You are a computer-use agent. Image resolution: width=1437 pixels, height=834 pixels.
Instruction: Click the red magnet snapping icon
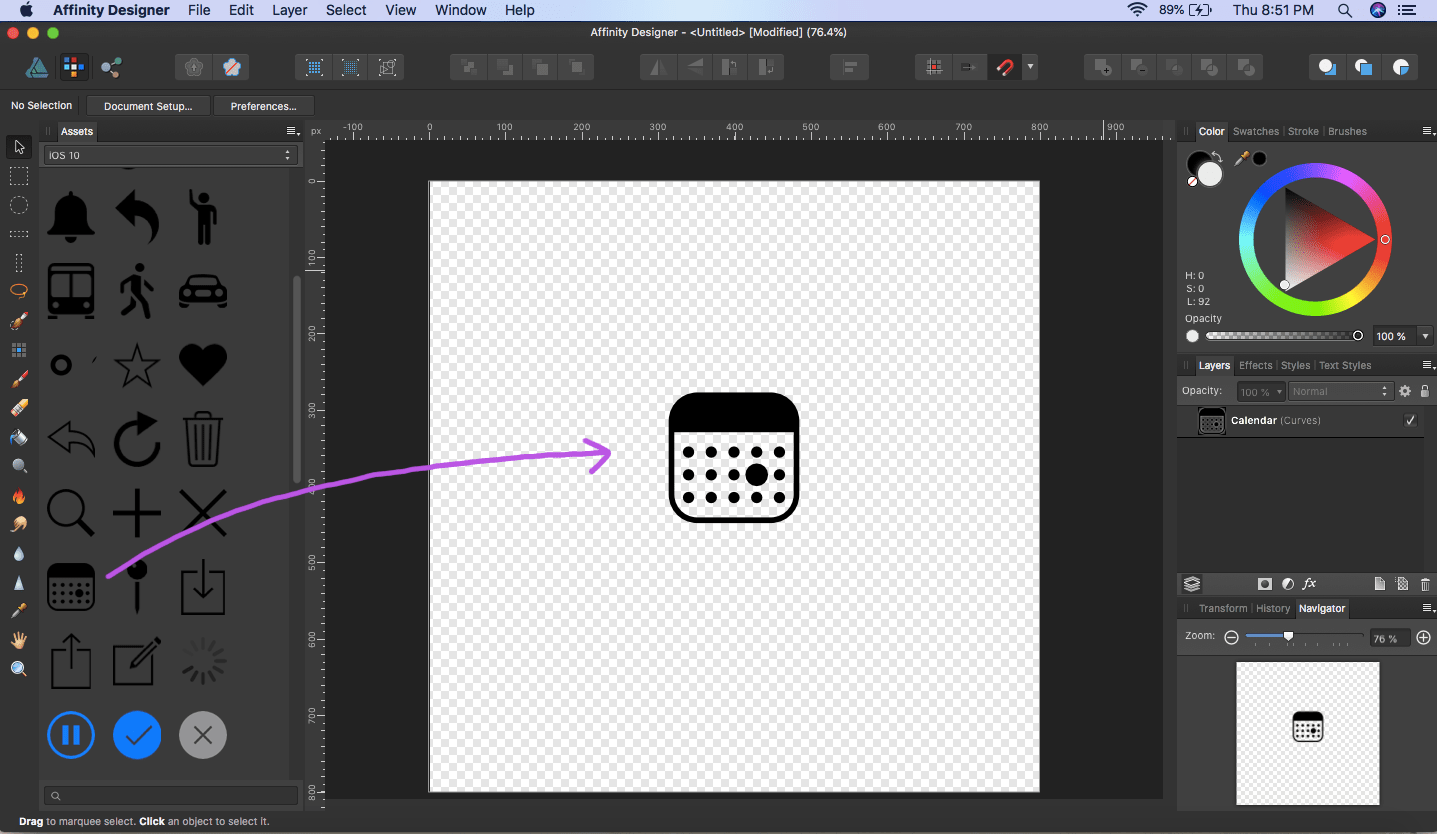coord(1002,68)
